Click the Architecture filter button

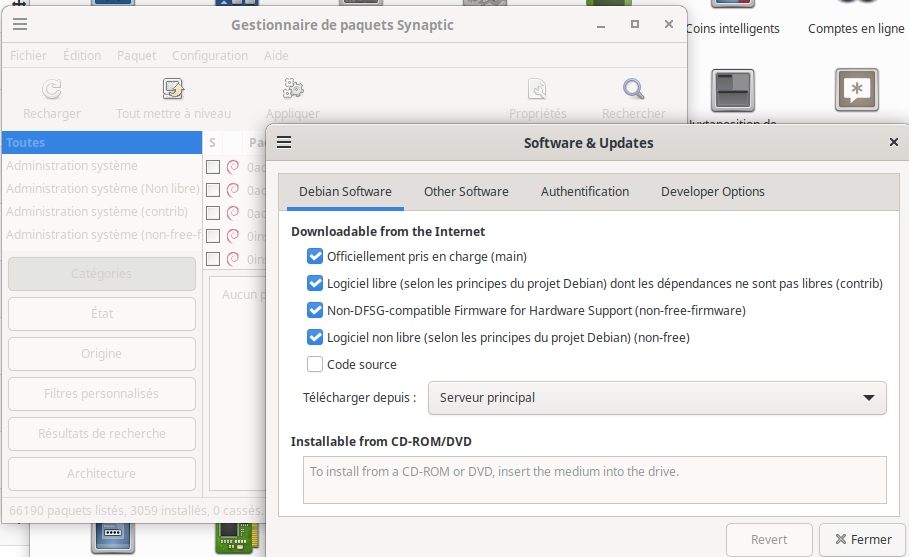(x=101, y=474)
